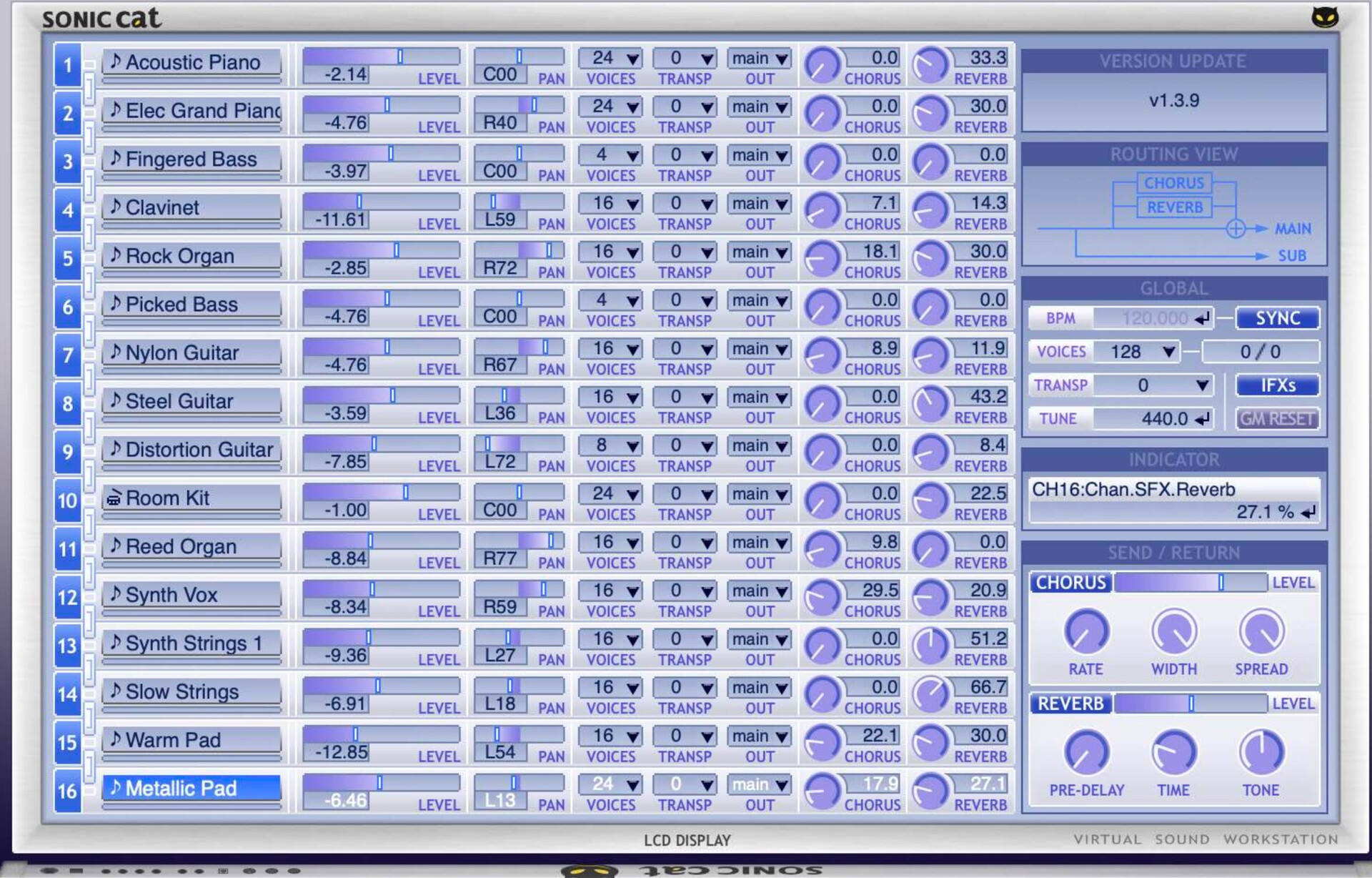Viewport: 1372px width, 878px height.
Task: Click the Metallic Pad reverb knob
Action: click(x=930, y=792)
